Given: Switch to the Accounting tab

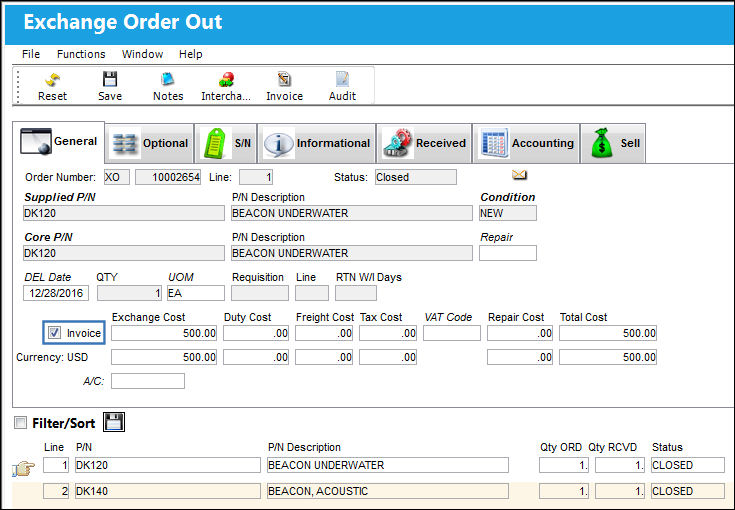Looking at the screenshot, I should pos(526,143).
